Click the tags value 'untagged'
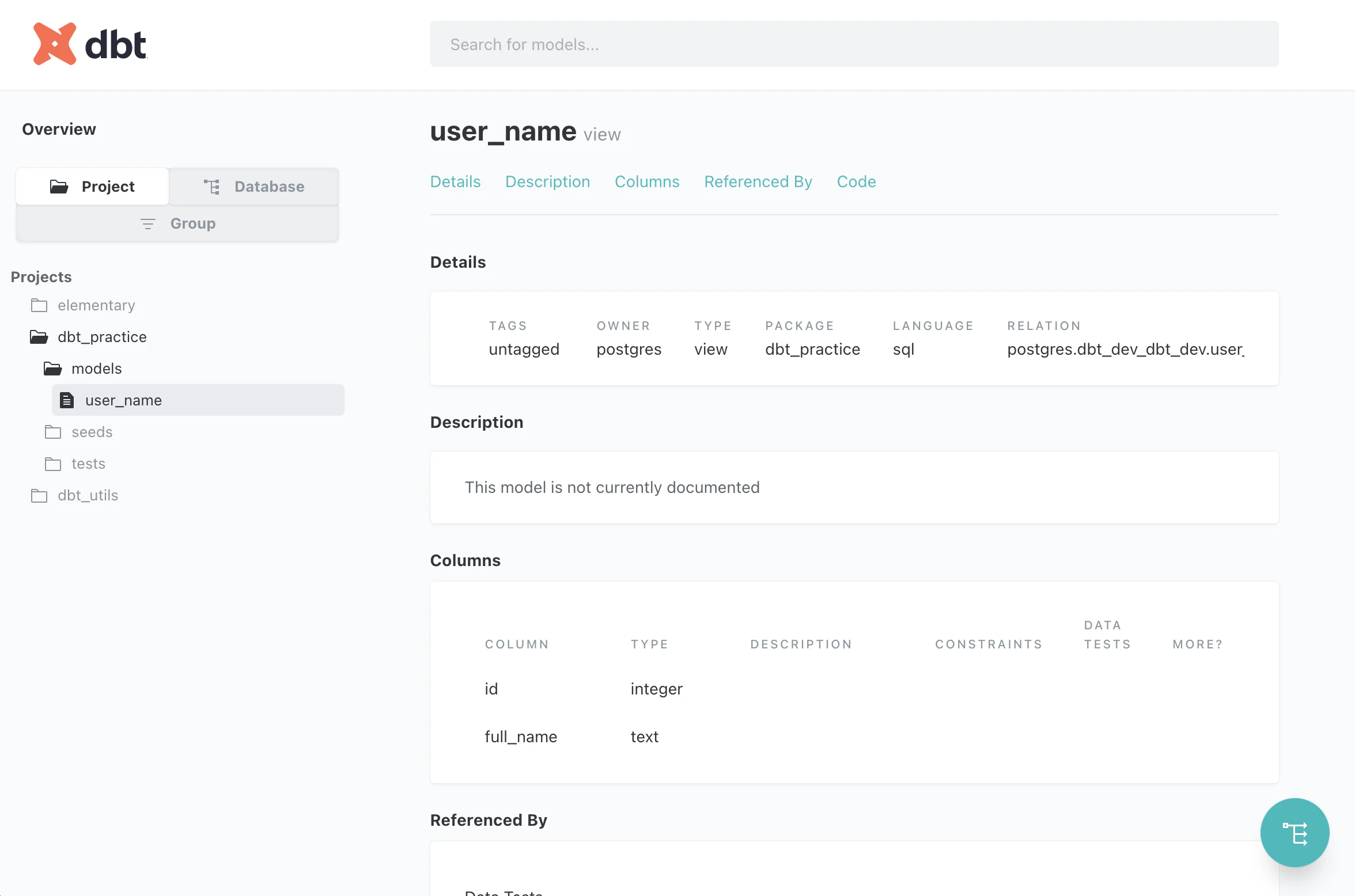Viewport: 1355px width, 896px height. [524, 349]
